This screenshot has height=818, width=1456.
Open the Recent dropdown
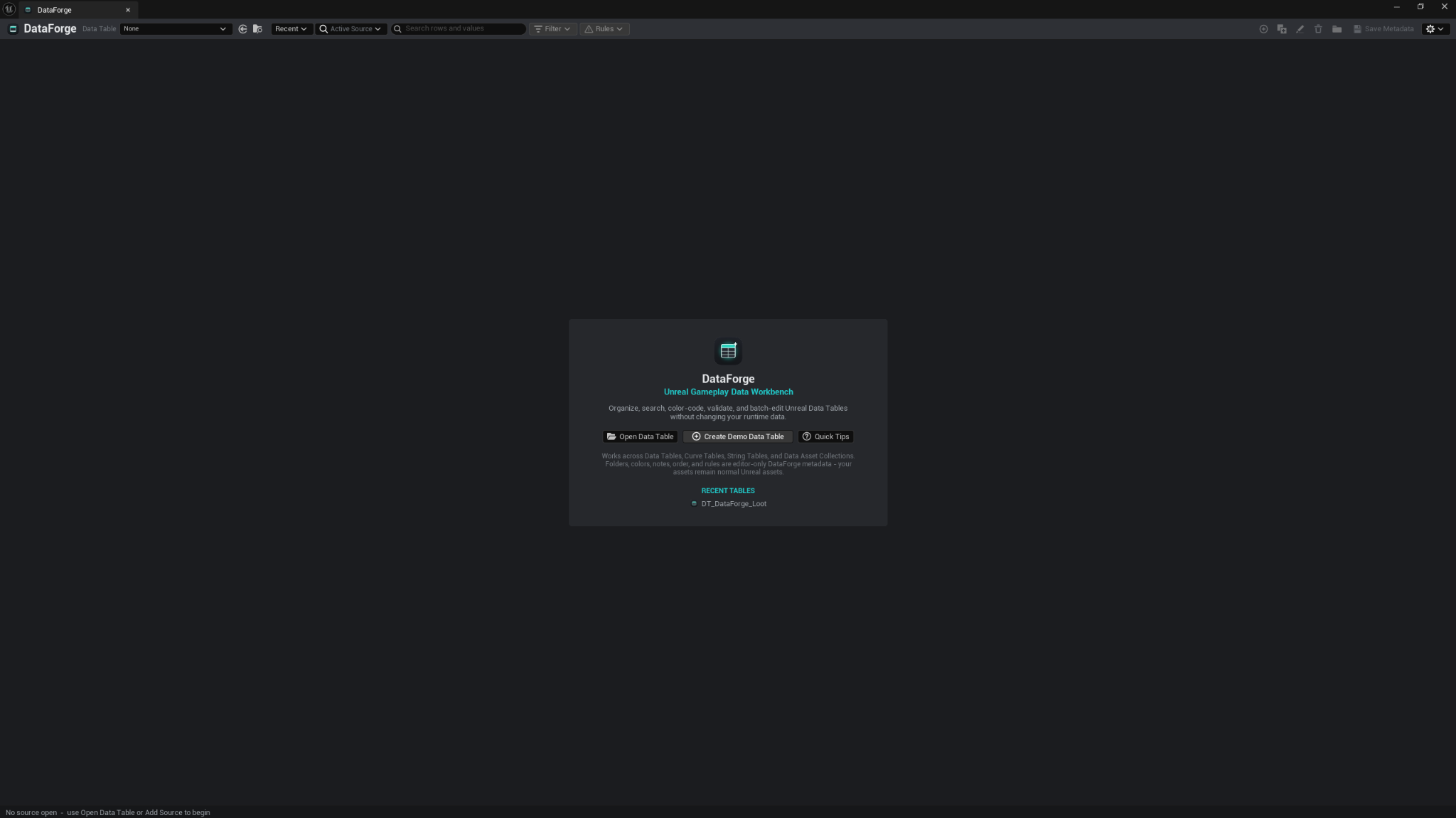click(291, 29)
